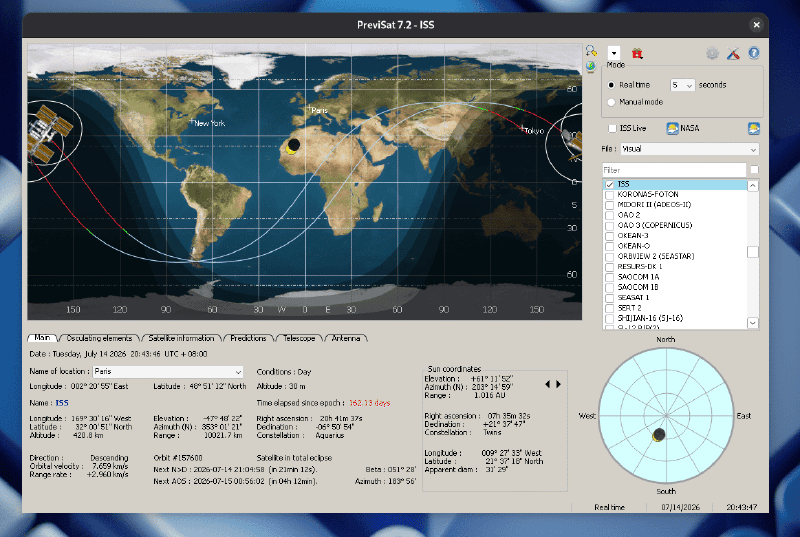Check the OKEAN-3 checkbox
The height and width of the screenshot is (537, 800).
click(609, 236)
